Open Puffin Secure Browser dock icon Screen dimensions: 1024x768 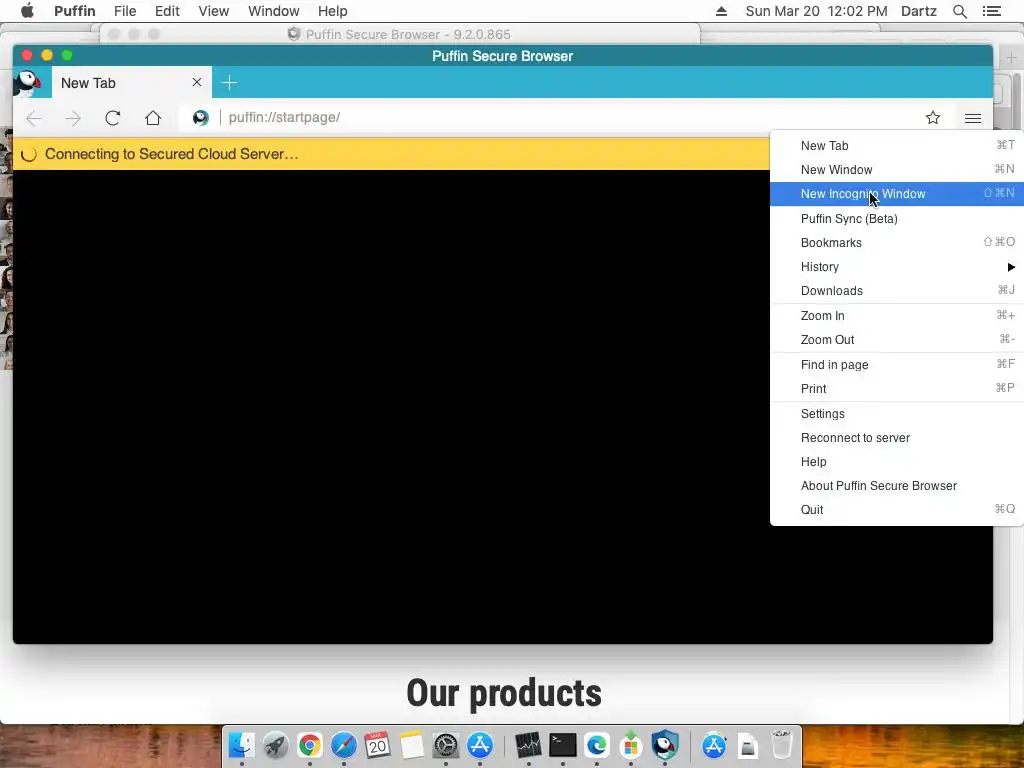[665, 745]
